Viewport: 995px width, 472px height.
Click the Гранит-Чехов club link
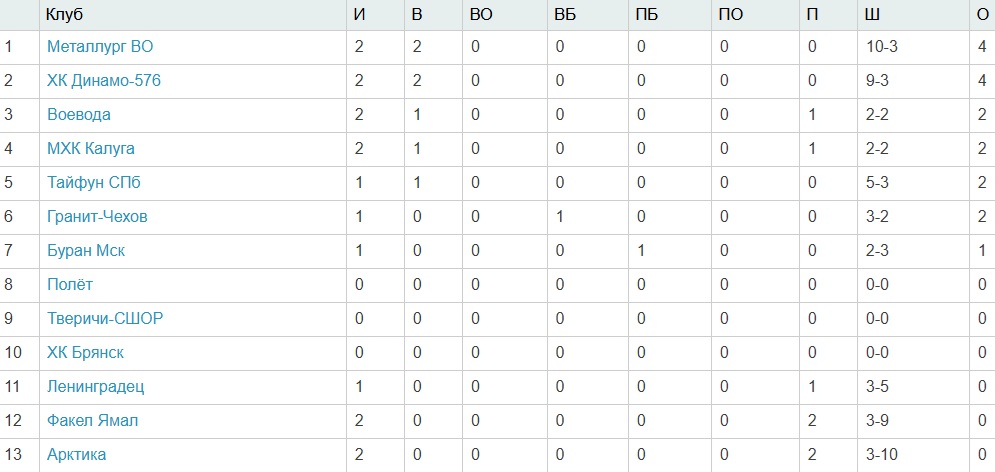coord(97,216)
